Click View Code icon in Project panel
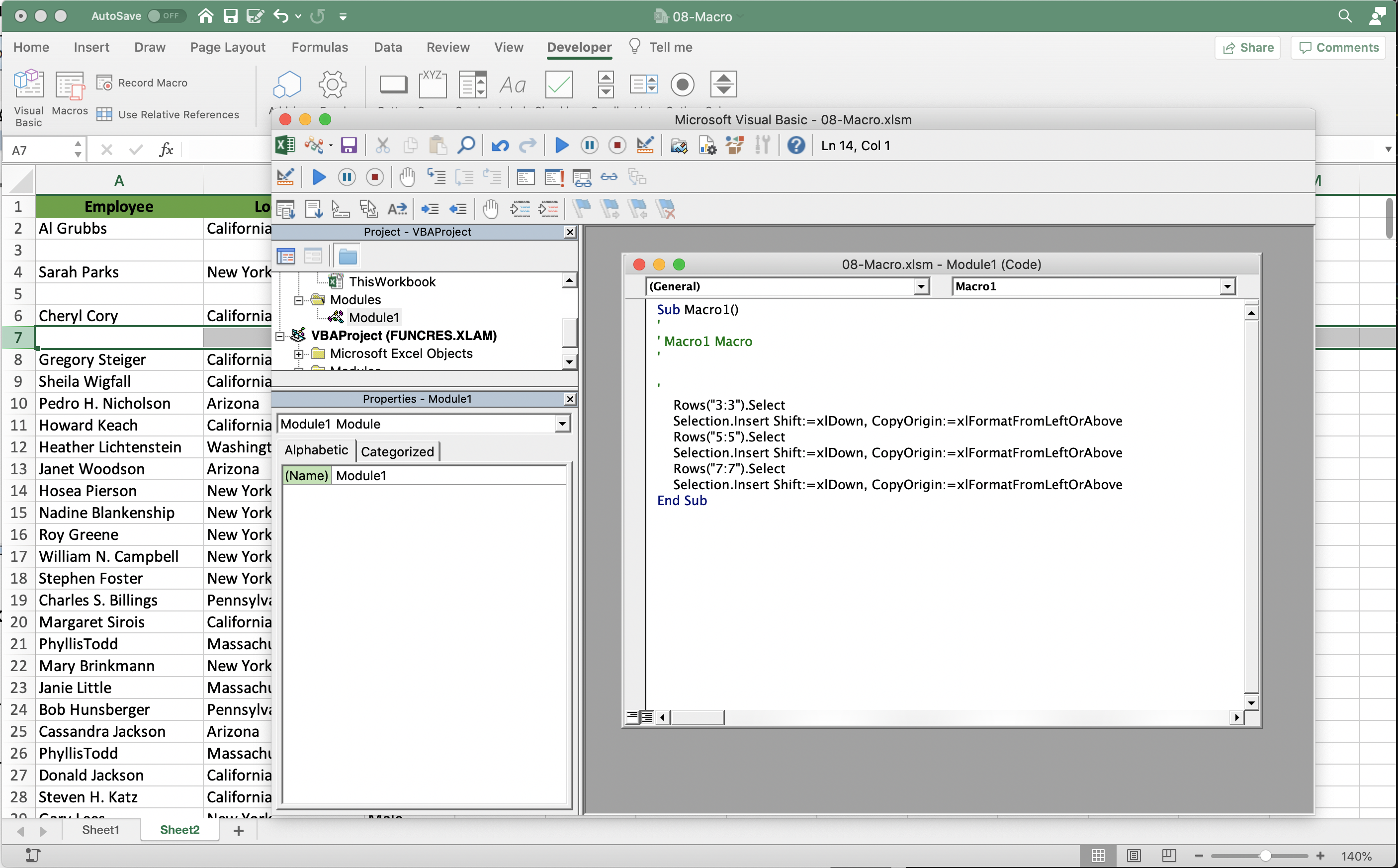Screen dimensions: 1398x868 (x=286, y=256)
